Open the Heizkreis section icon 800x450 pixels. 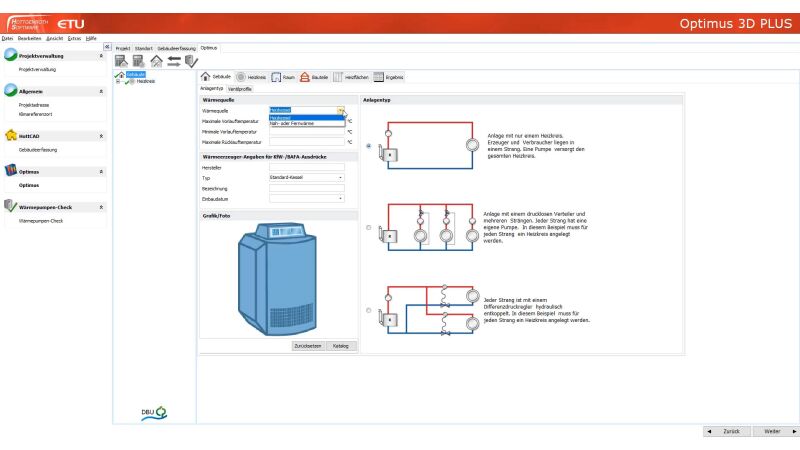point(240,76)
